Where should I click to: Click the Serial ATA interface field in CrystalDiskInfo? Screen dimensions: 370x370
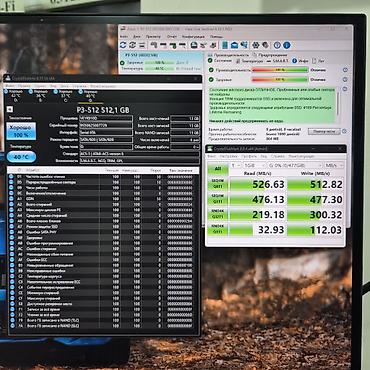(106, 133)
